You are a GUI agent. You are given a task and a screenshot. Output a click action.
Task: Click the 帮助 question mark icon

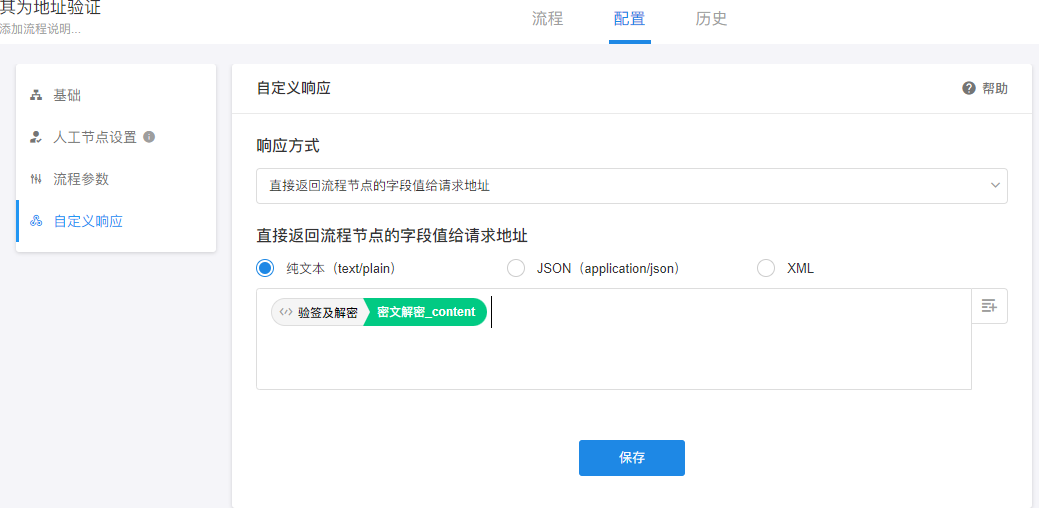point(969,88)
